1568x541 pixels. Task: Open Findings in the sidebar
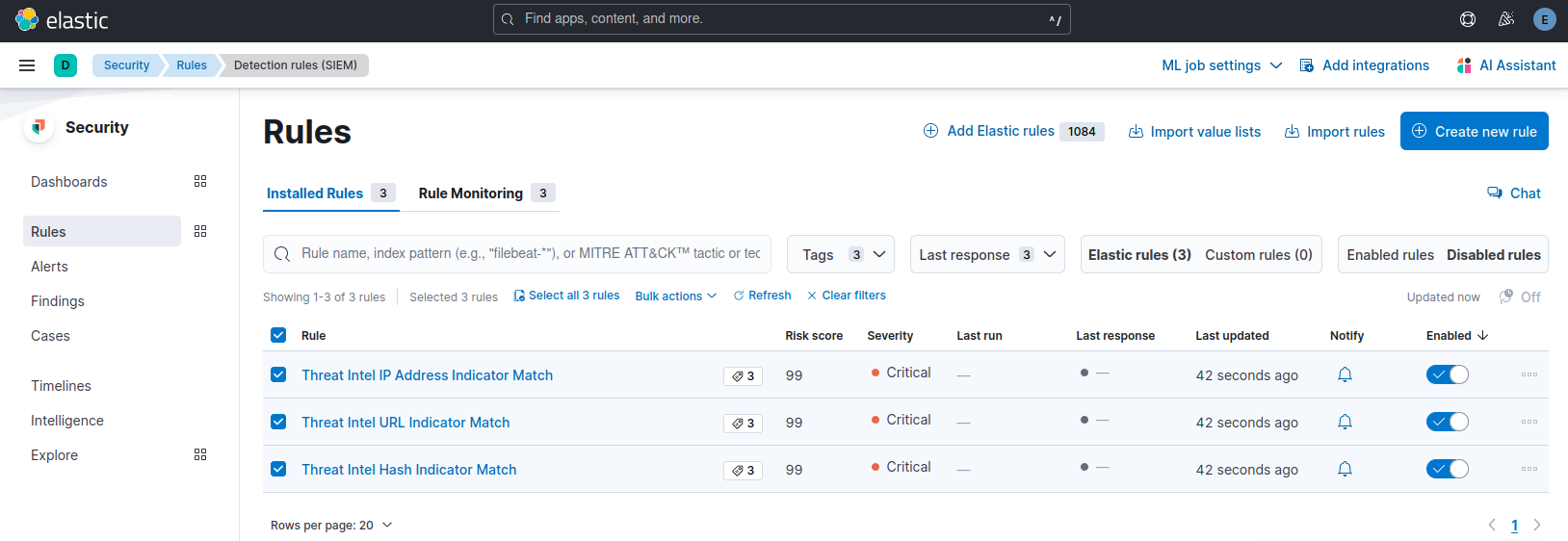tap(58, 301)
